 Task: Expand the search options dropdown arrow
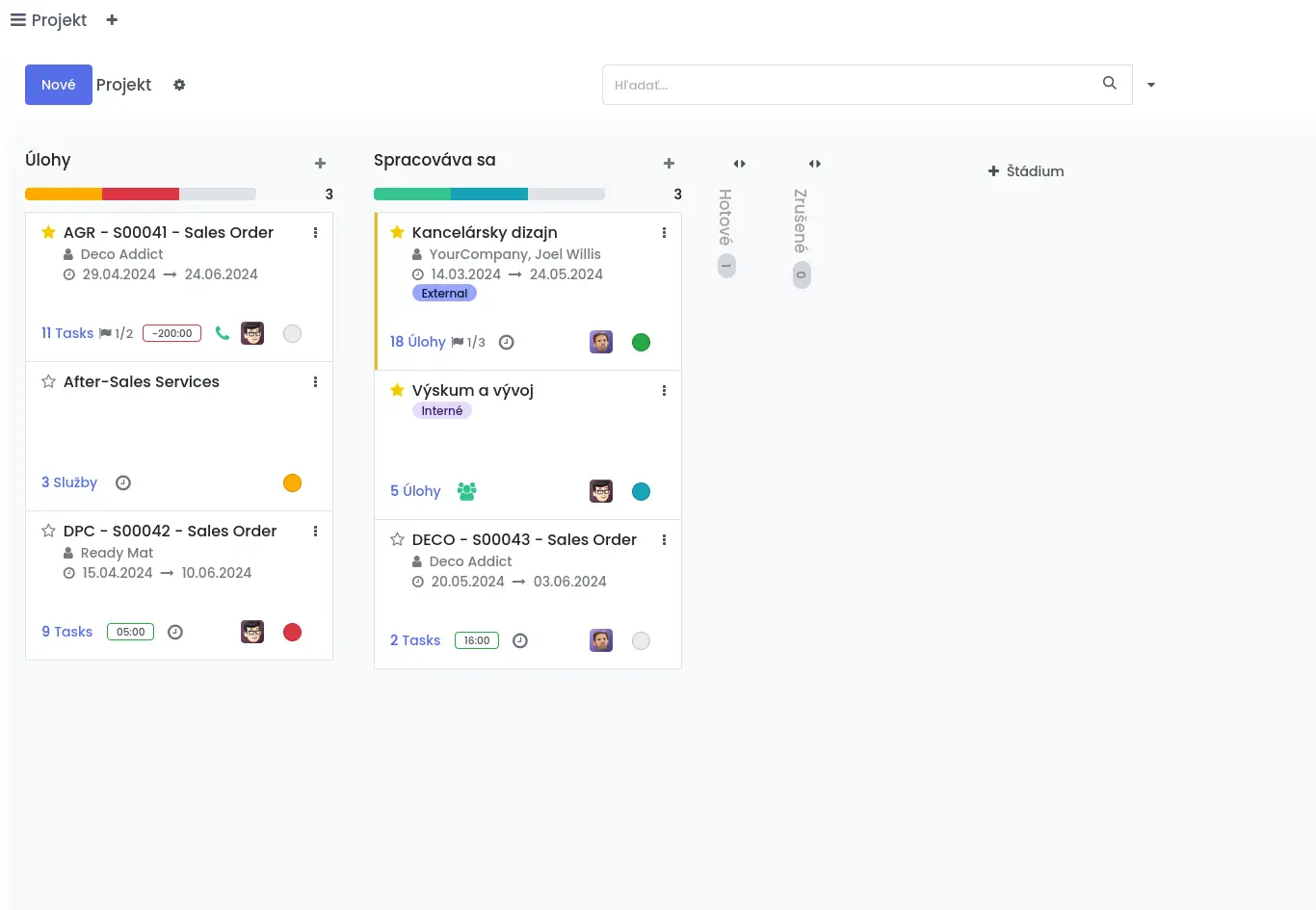(1151, 85)
